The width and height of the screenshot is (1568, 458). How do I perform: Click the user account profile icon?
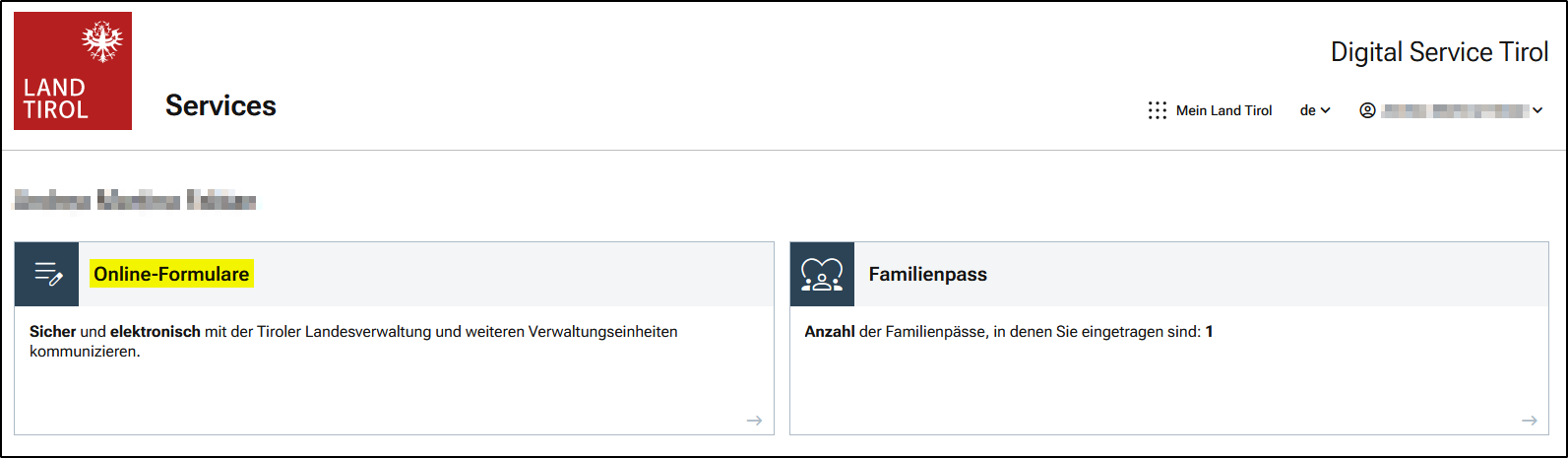[x=1367, y=110]
